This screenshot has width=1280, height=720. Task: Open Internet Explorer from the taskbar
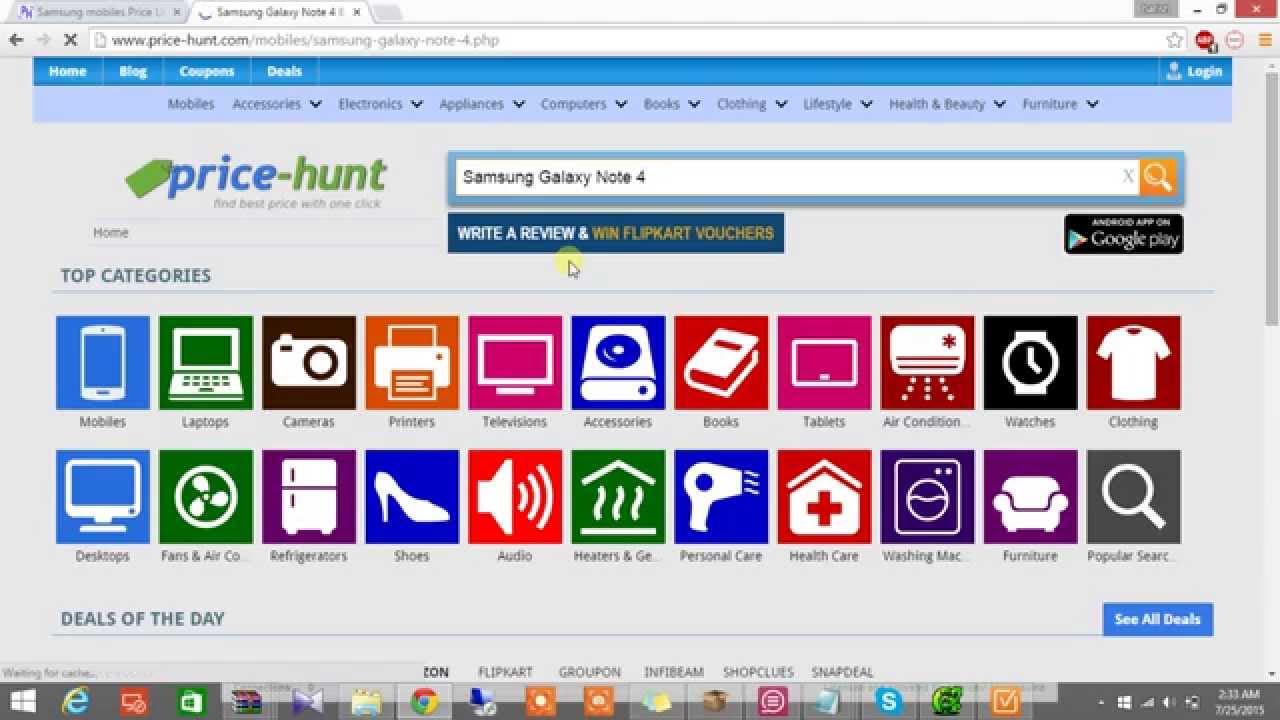[x=74, y=701]
